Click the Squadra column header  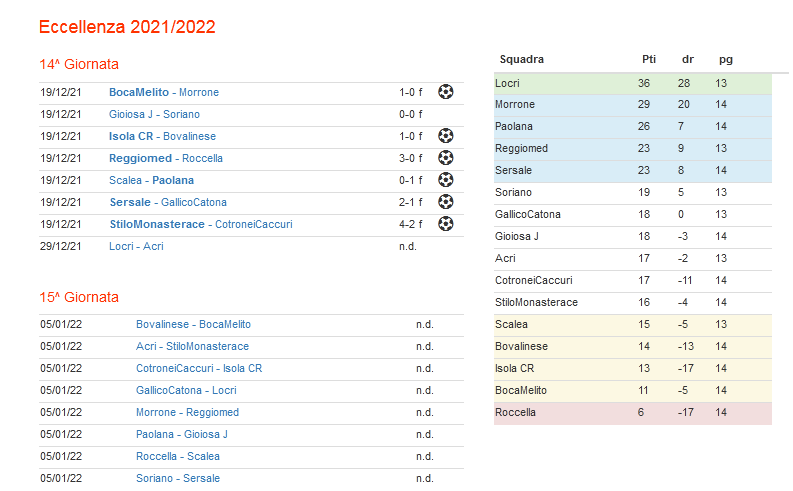pyautogui.click(x=521, y=60)
